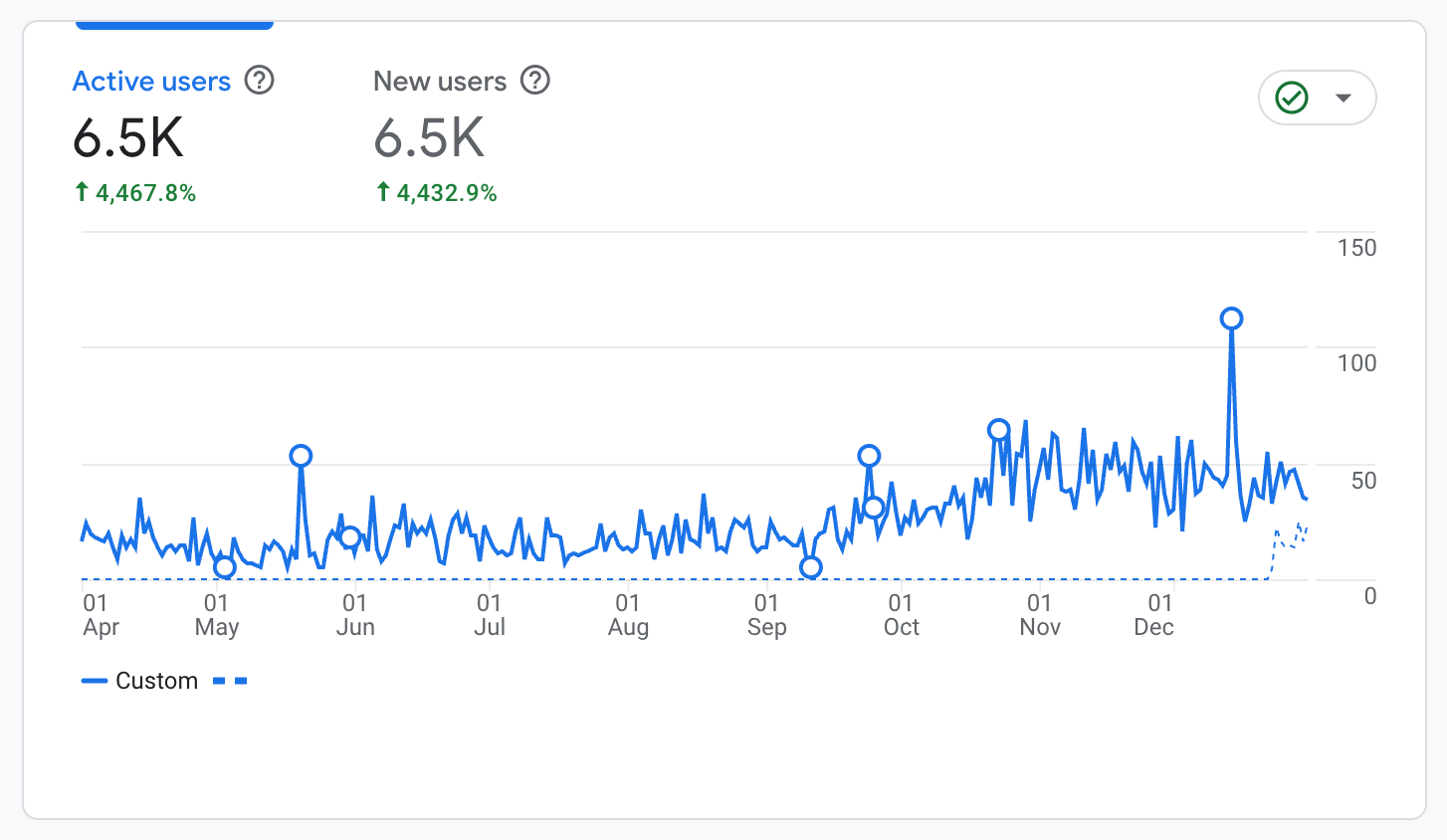Click the 4,467.8% growth percentage link
This screenshot has height=840, width=1447.
click(135, 192)
